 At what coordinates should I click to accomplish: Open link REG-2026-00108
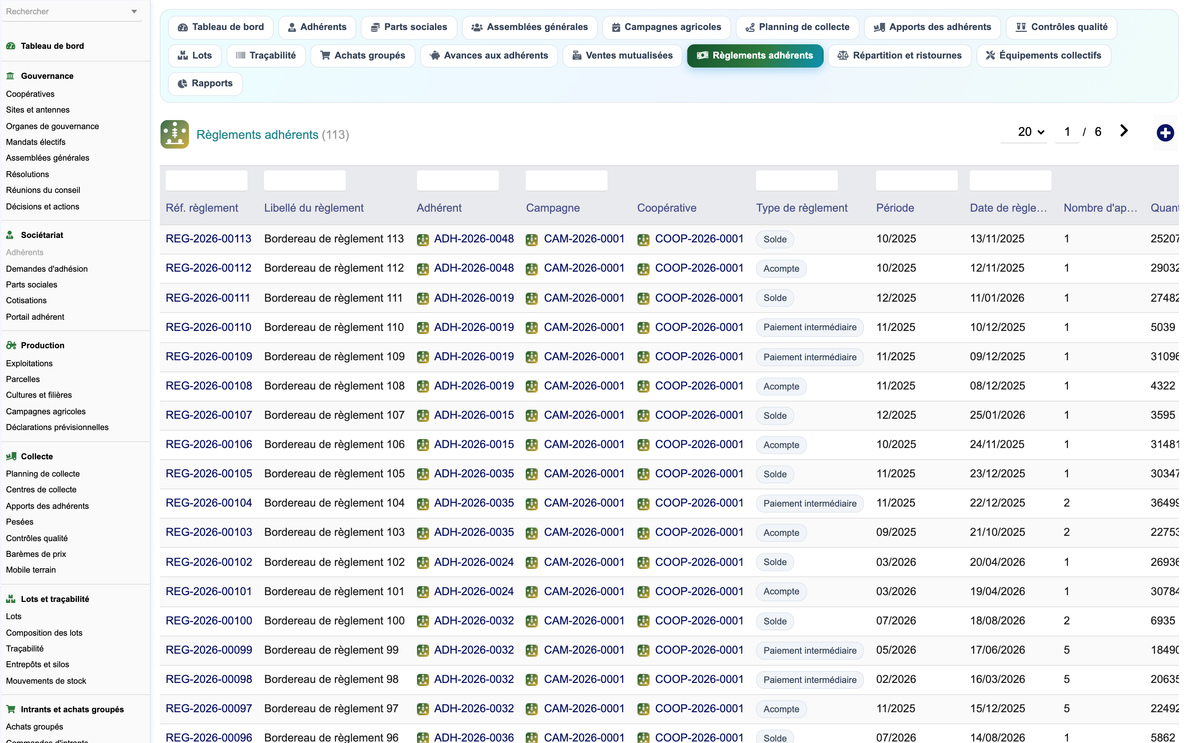[208, 386]
